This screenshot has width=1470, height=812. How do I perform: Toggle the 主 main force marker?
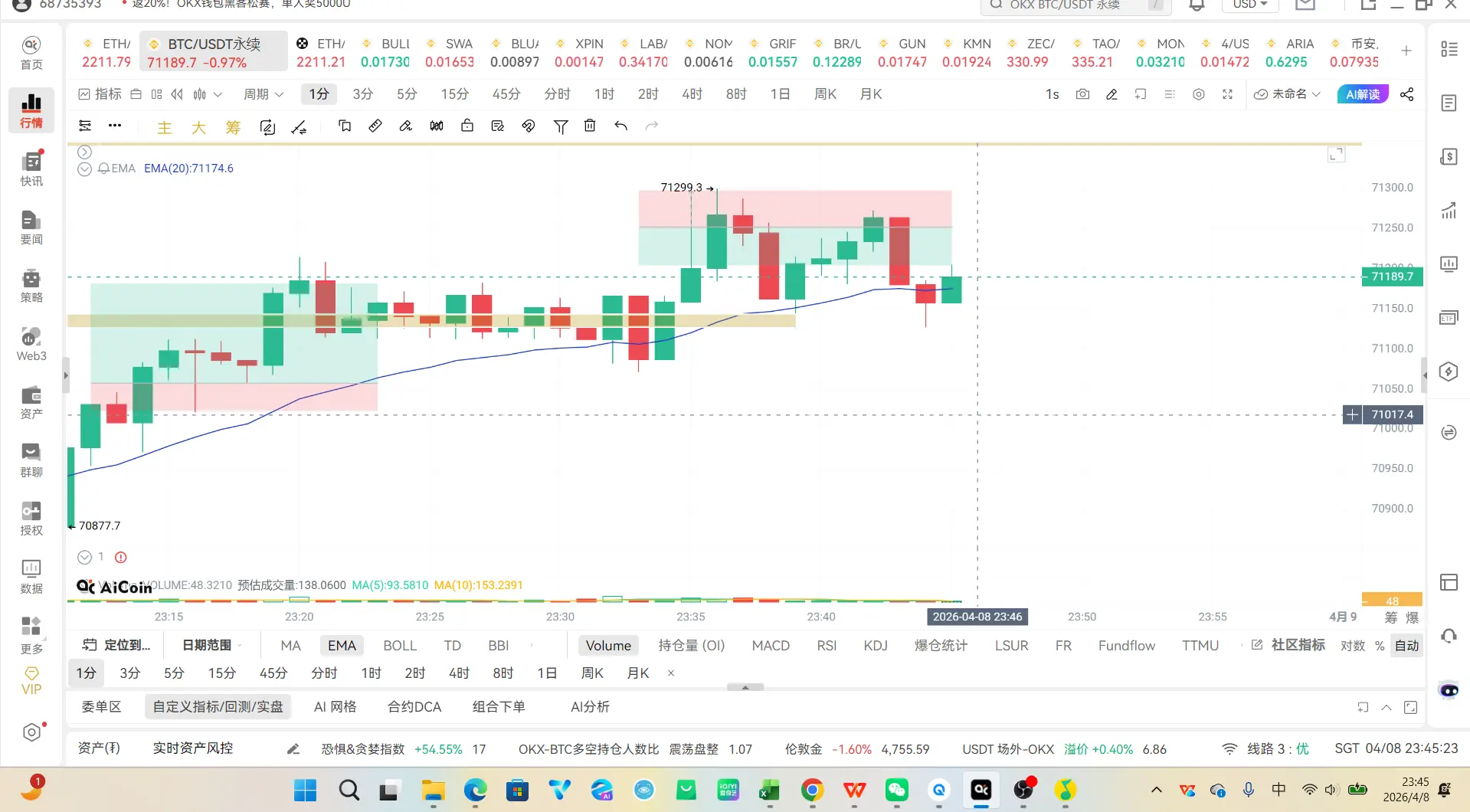pos(165,127)
